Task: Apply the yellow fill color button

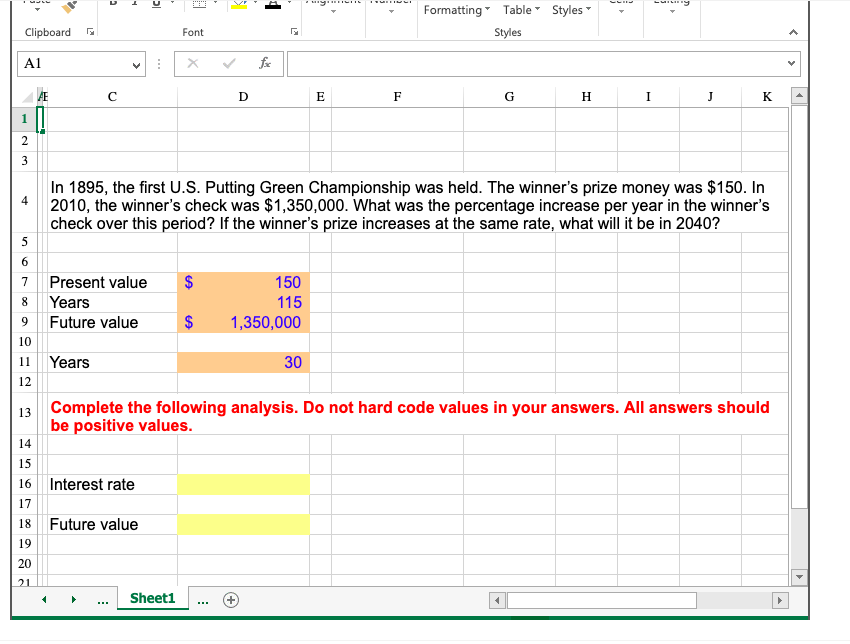Action: pyautogui.click(x=239, y=5)
